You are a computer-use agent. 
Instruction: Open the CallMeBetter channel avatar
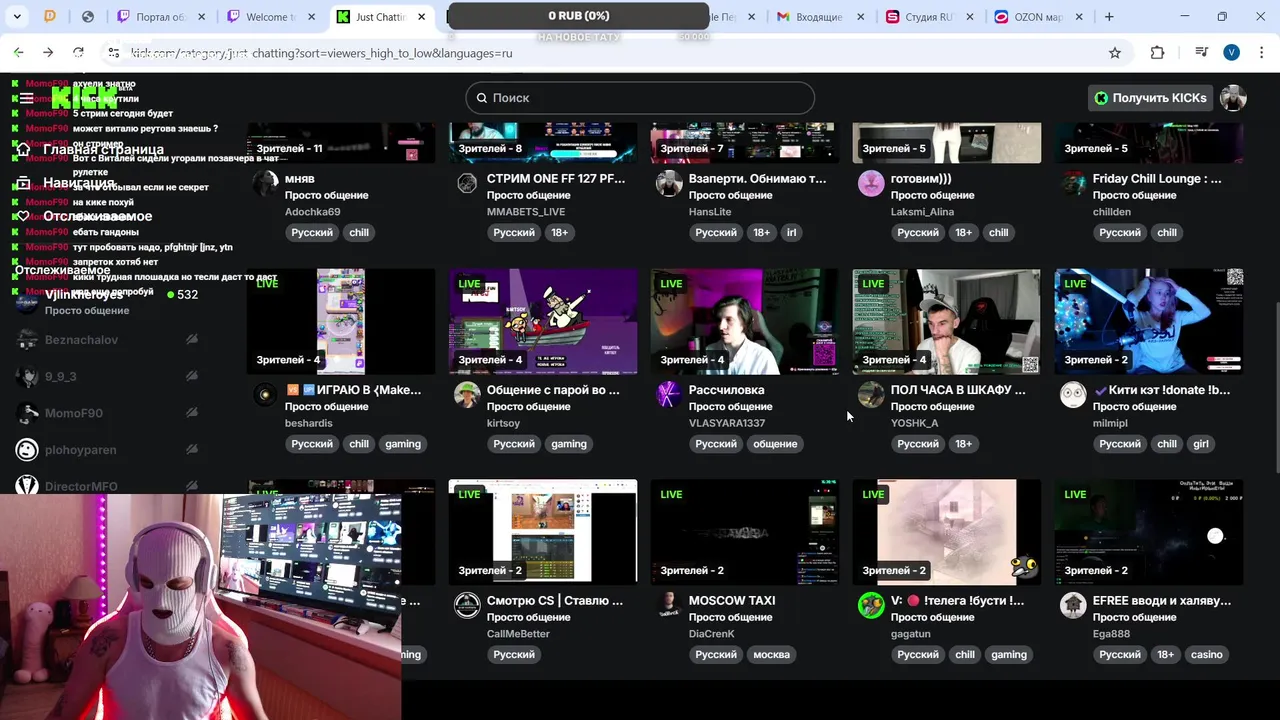[467, 605]
